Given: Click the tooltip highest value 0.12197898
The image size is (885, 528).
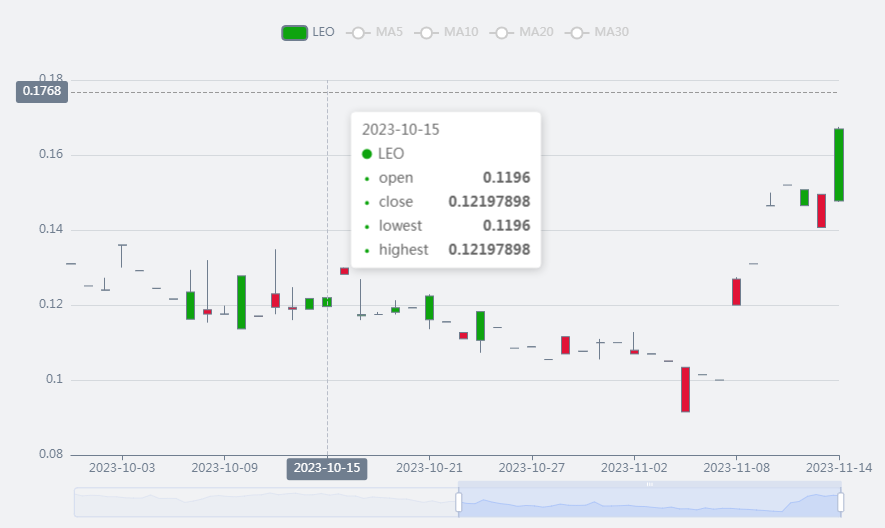Looking at the screenshot, I should pyautogui.click(x=489, y=250).
